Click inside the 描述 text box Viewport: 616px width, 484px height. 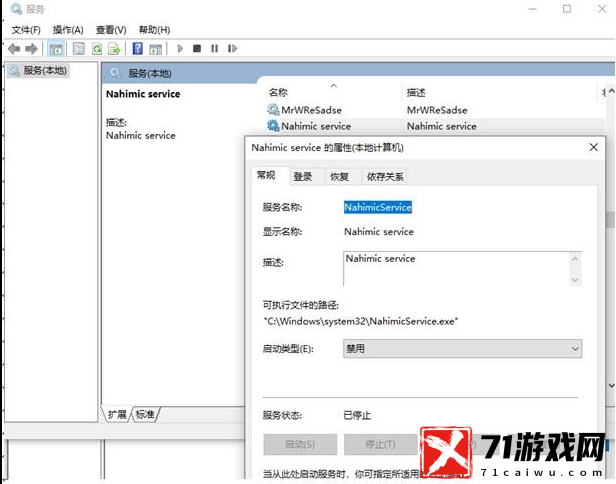click(x=456, y=269)
